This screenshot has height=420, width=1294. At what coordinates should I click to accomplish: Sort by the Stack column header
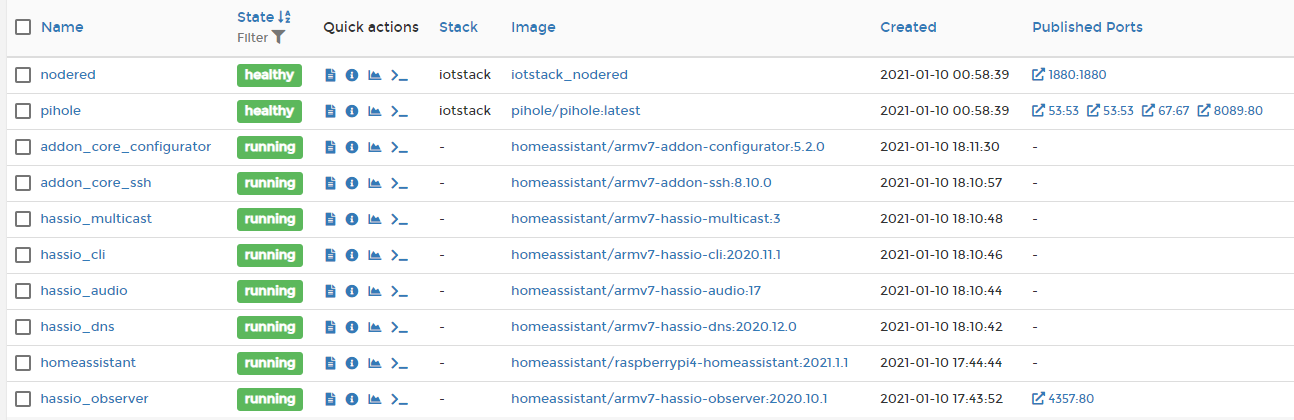point(458,27)
